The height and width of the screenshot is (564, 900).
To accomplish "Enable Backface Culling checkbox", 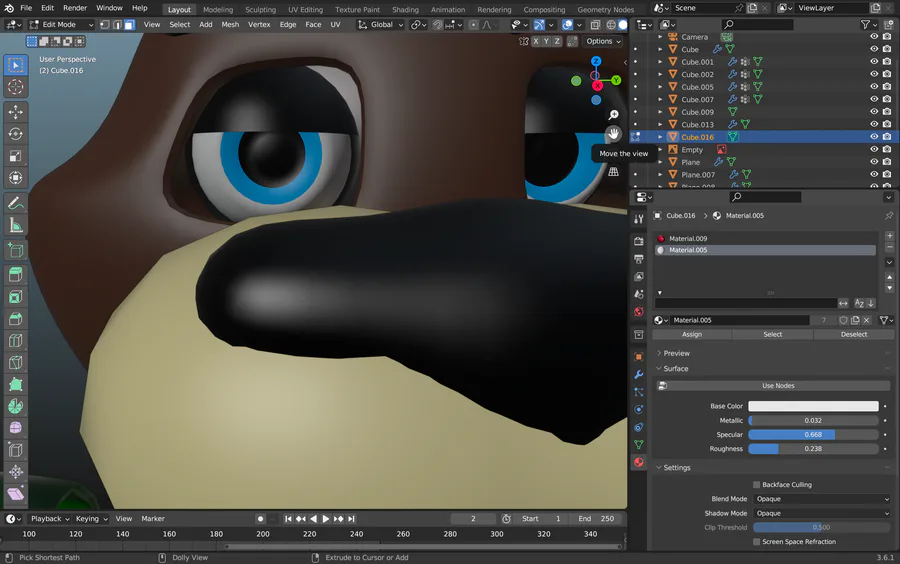I will pos(757,485).
